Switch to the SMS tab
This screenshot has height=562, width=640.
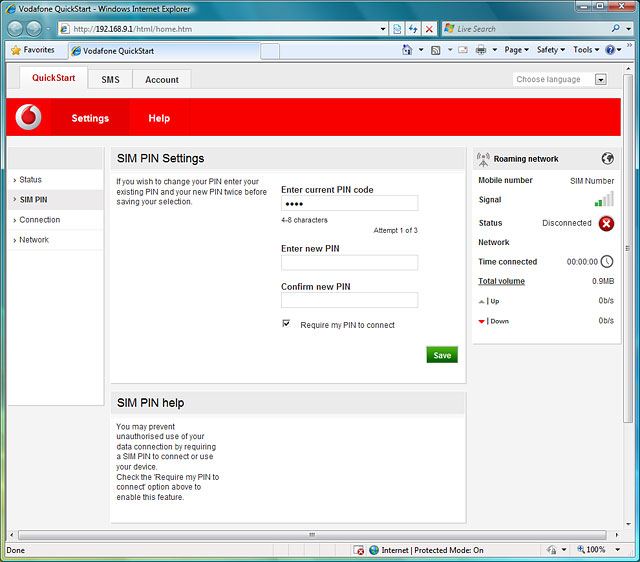(x=110, y=80)
